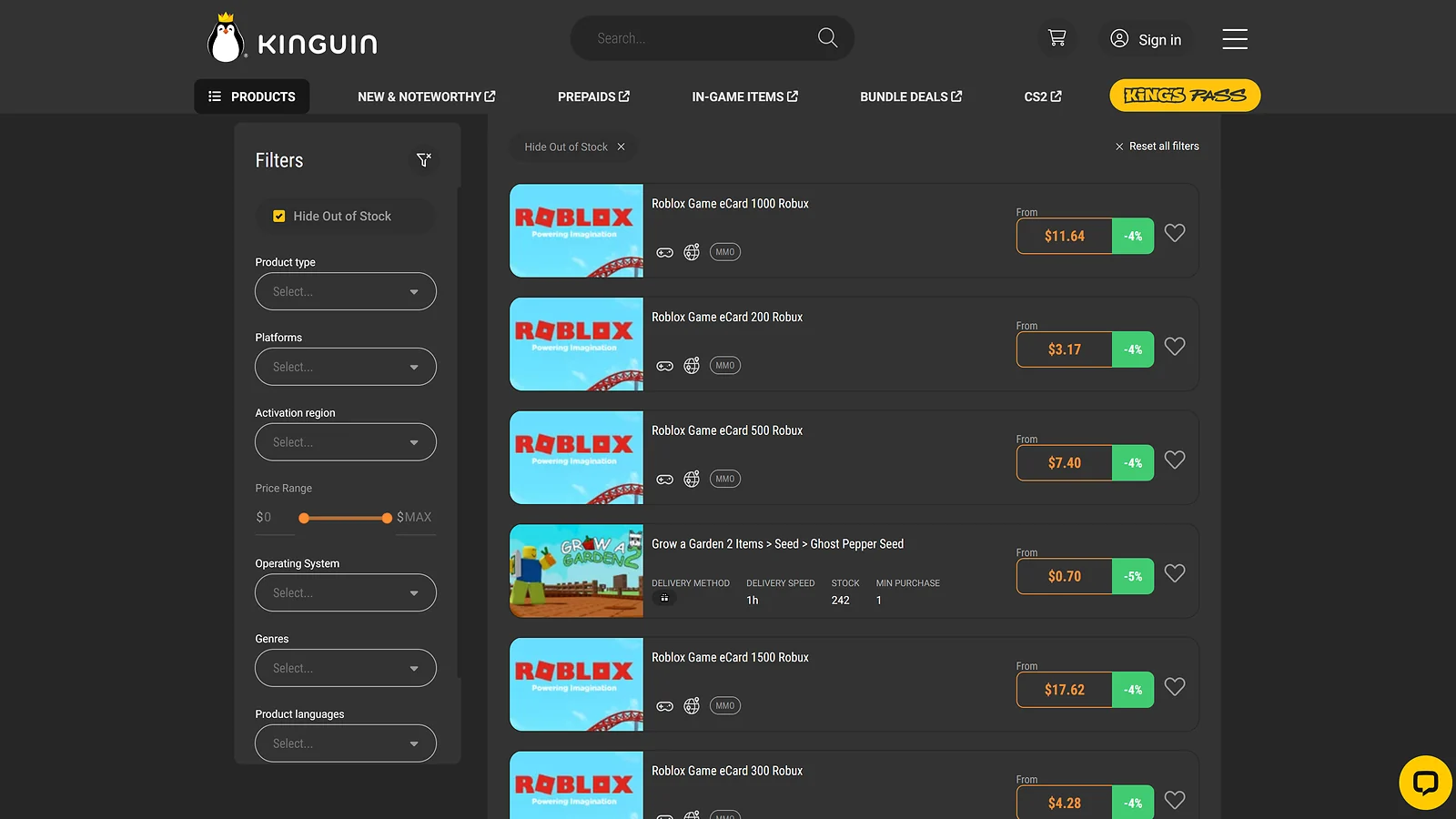Open NEW & NOTEWORTHY link
The width and height of the screenshot is (1456, 819).
pyautogui.click(x=427, y=96)
